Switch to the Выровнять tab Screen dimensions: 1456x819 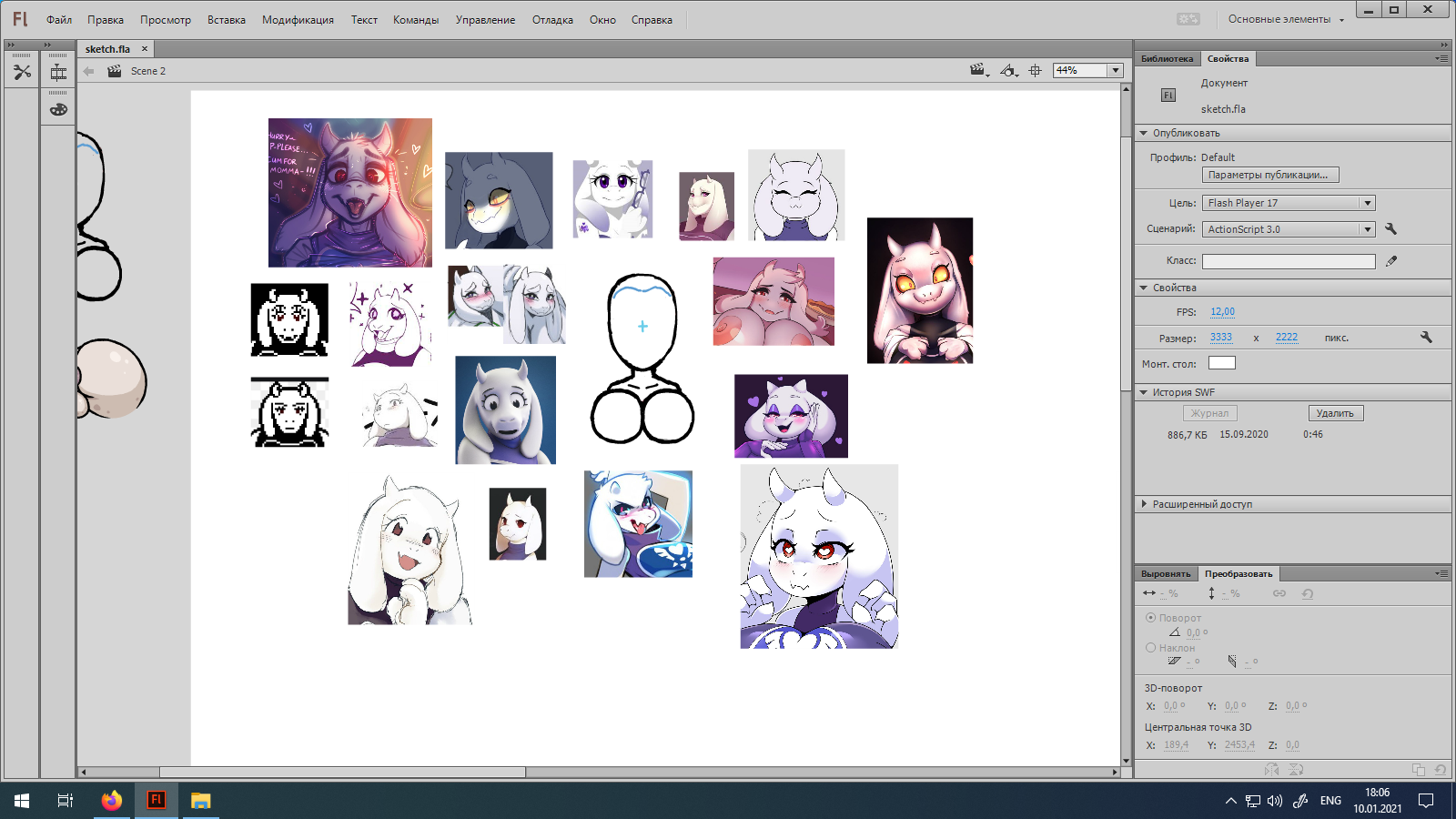[1166, 573]
